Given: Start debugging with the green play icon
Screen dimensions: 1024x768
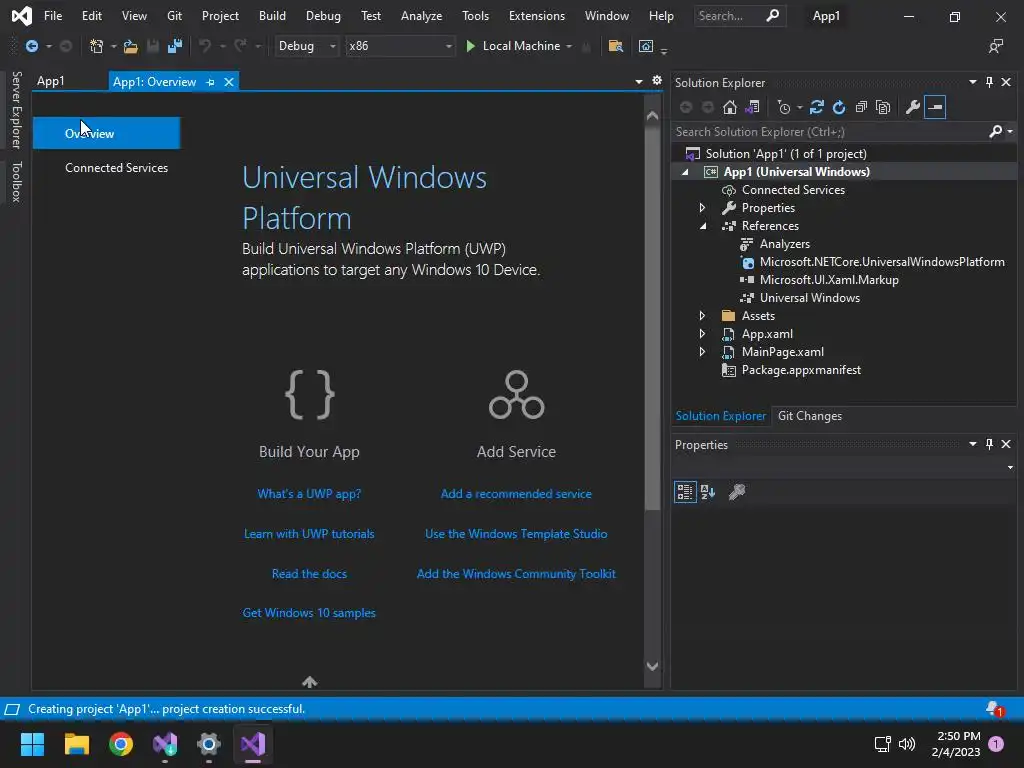Looking at the screenshot, I should coord(470,46).
